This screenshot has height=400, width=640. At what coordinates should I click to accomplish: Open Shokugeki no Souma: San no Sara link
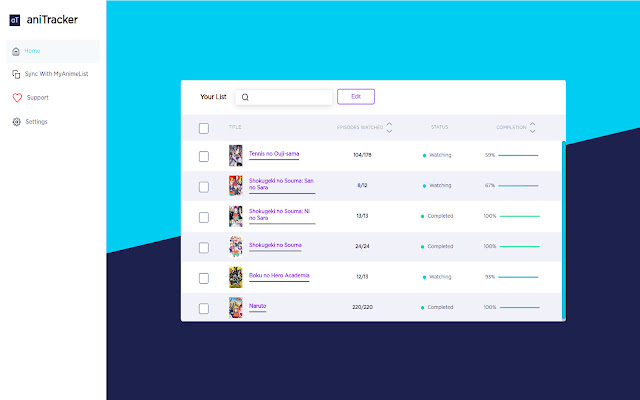282,184
